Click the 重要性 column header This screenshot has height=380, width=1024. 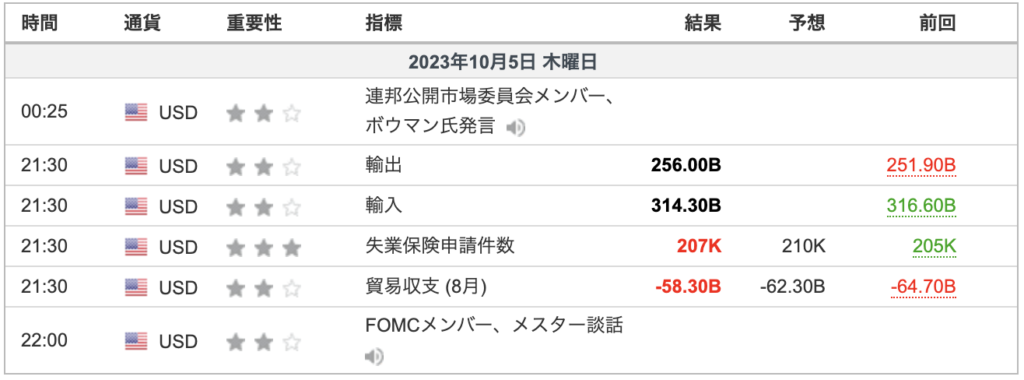click(x=254, y=24)
